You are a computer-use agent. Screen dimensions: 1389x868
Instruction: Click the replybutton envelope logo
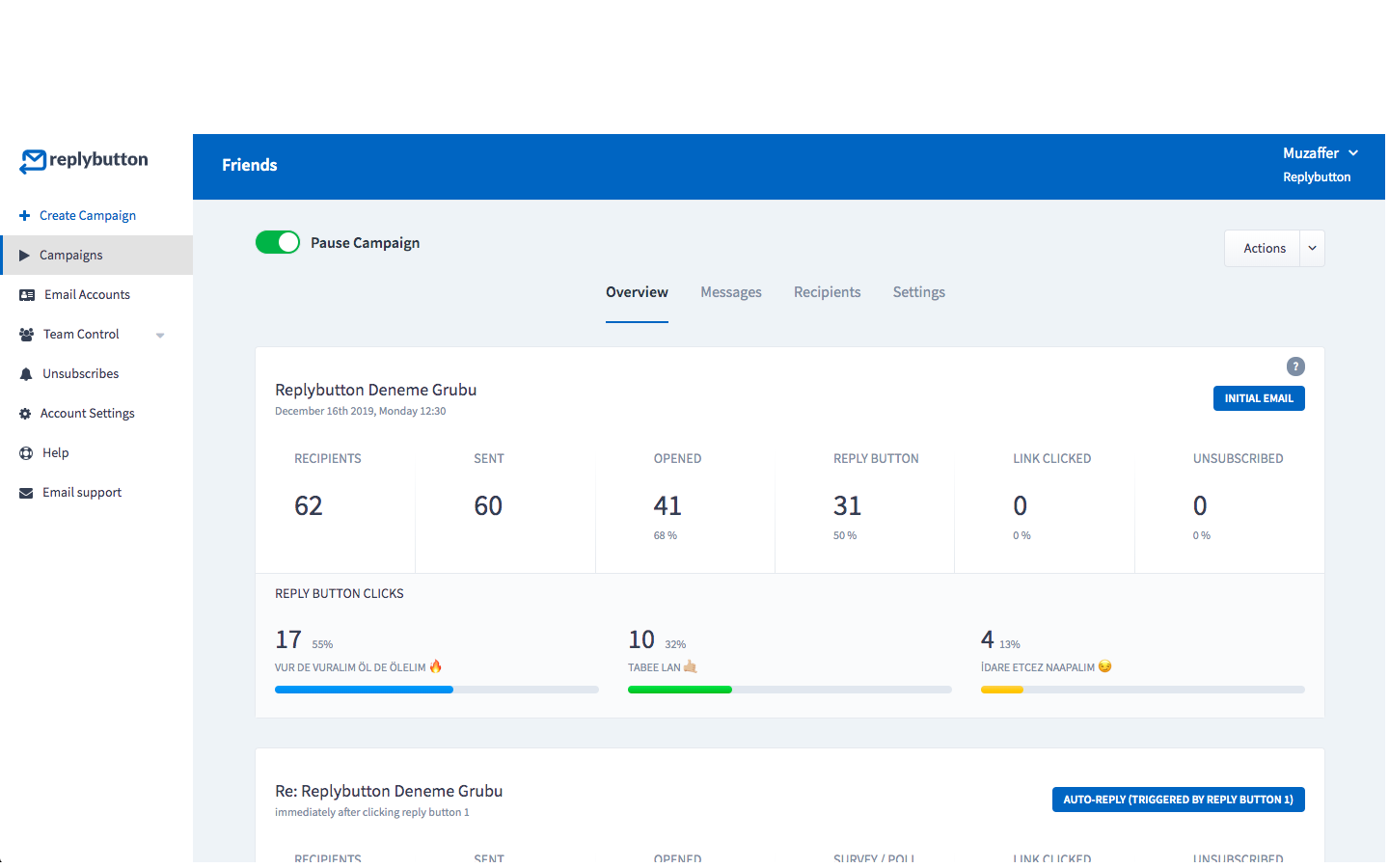click(33, 161)
